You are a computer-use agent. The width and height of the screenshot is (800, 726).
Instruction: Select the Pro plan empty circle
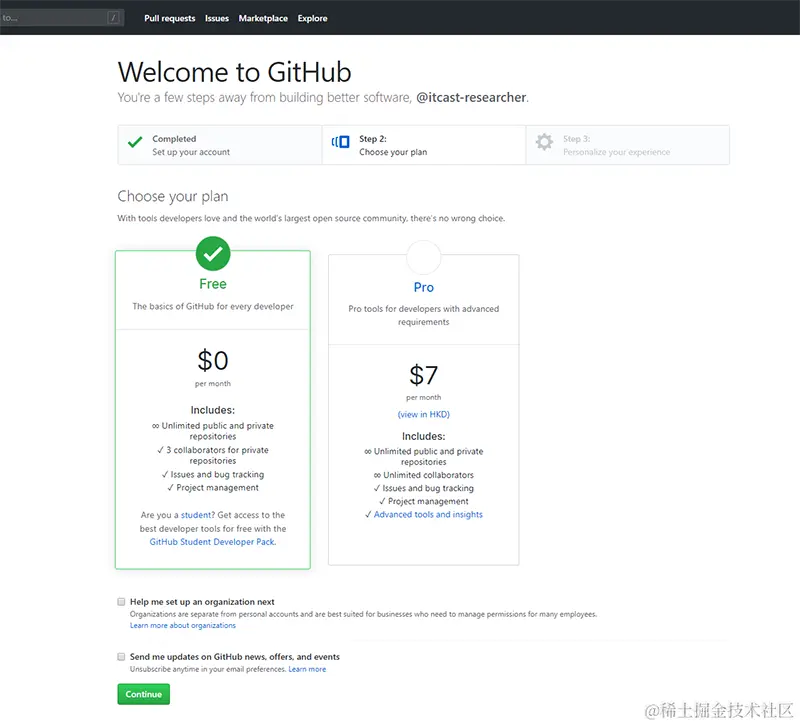click(423, 258)
